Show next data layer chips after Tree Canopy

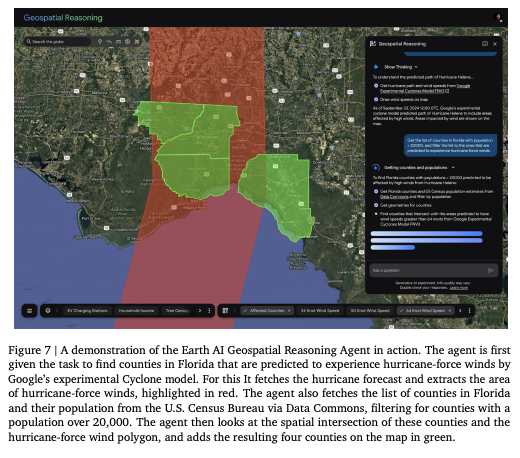(x=200, y=311)
